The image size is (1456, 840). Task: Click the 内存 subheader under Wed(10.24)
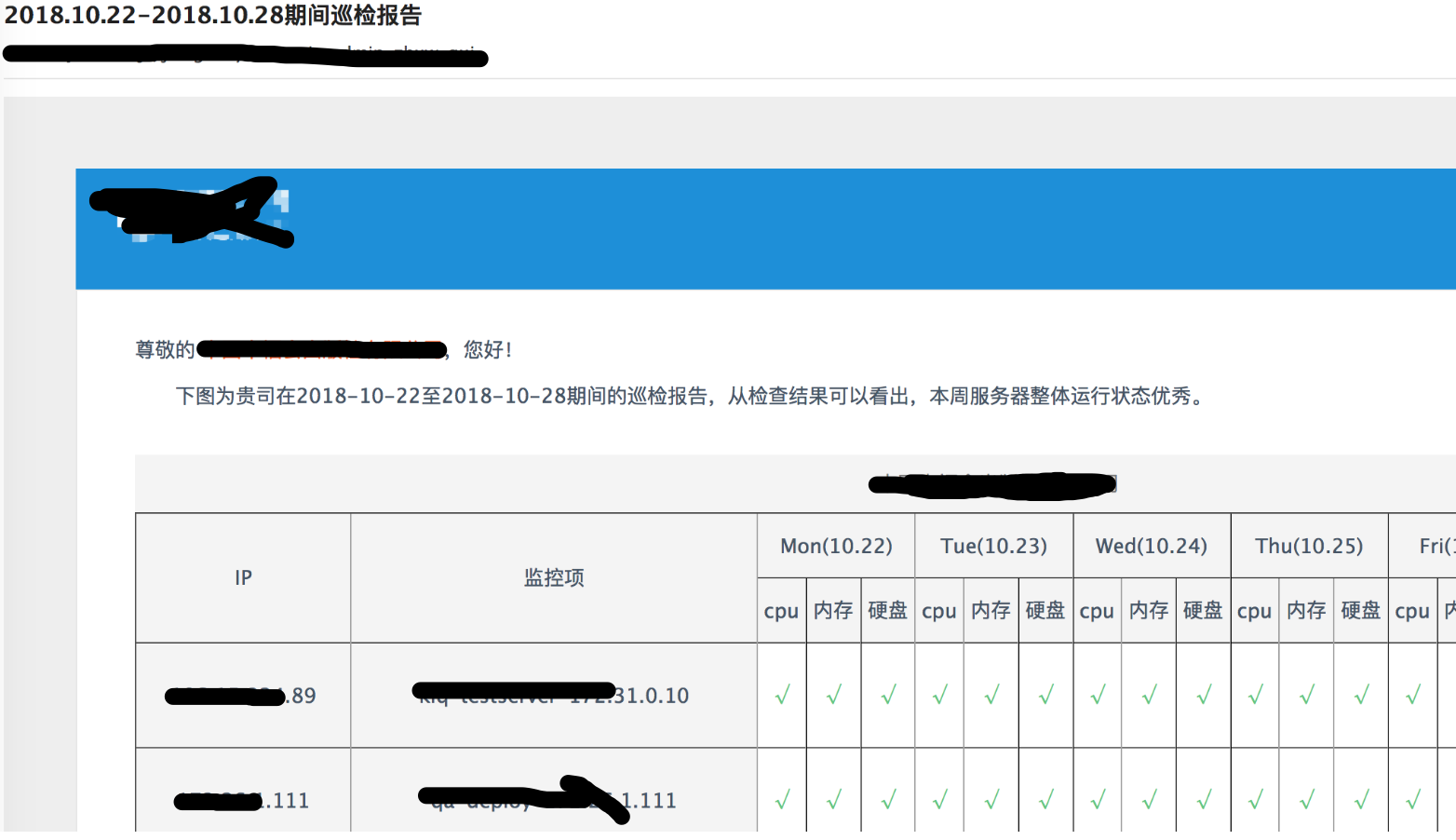pyautogui.click(x=1149, y=611)
